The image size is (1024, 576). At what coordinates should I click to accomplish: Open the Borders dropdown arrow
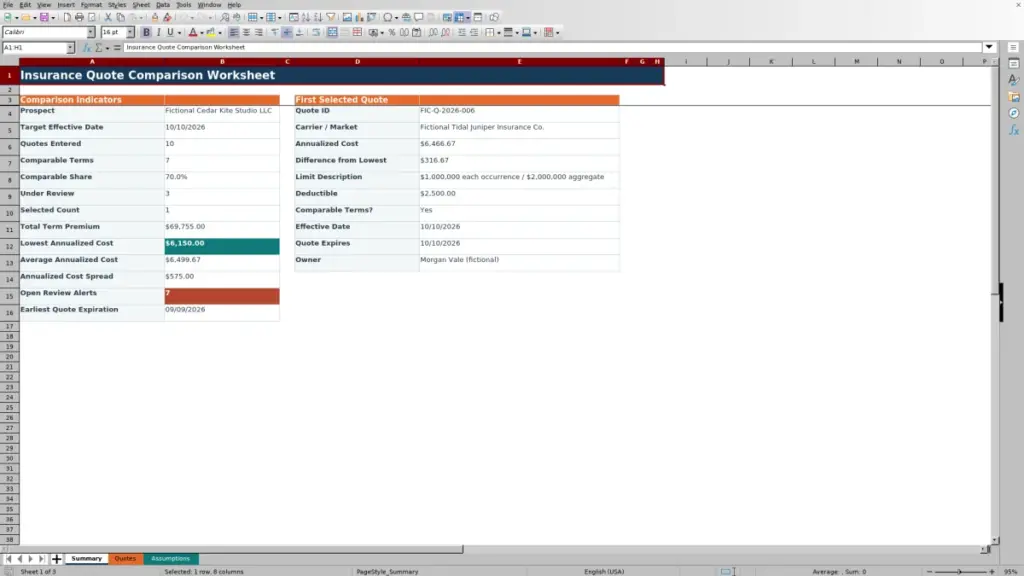[499, 33]
